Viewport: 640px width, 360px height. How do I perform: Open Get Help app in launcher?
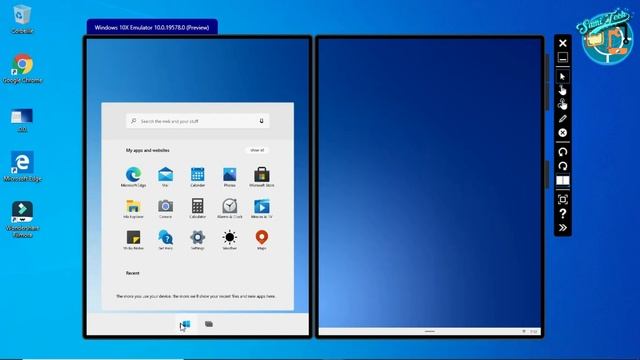coord(165,240)
